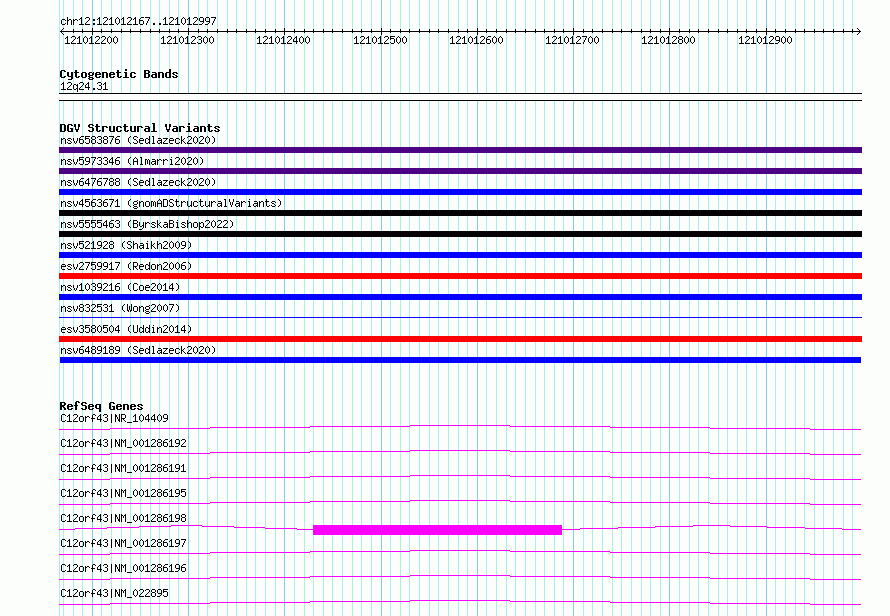890x616 pixels.
Task: Click the chr12:121012167..121012997 region label
Action: click(x=138, y=21)
